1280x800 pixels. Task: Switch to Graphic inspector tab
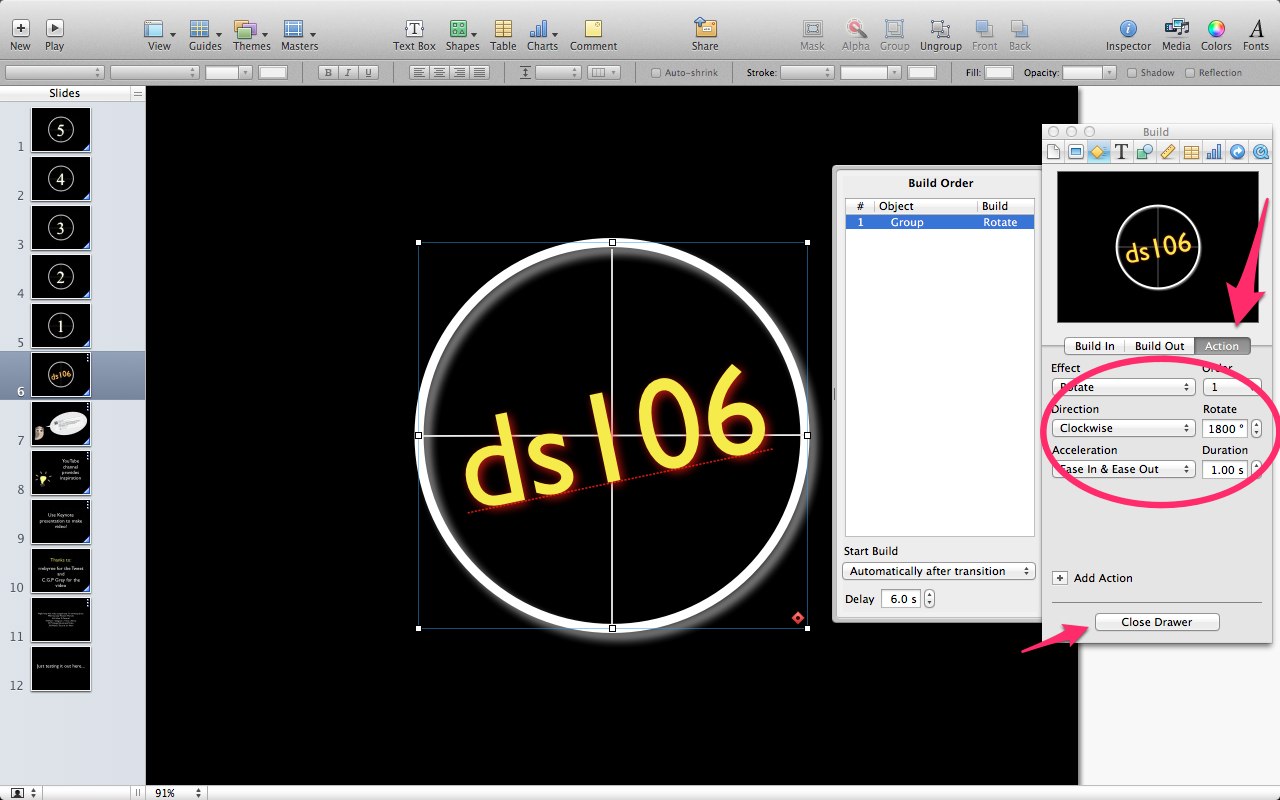(1144, 152)
